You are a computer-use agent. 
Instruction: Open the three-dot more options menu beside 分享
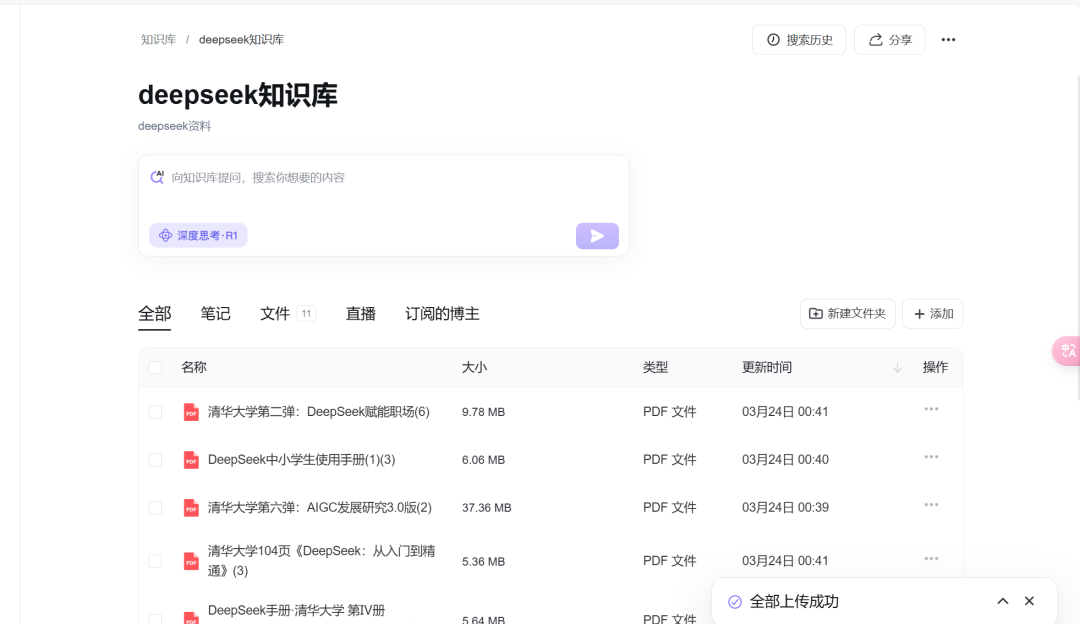(x=948, y=40)
